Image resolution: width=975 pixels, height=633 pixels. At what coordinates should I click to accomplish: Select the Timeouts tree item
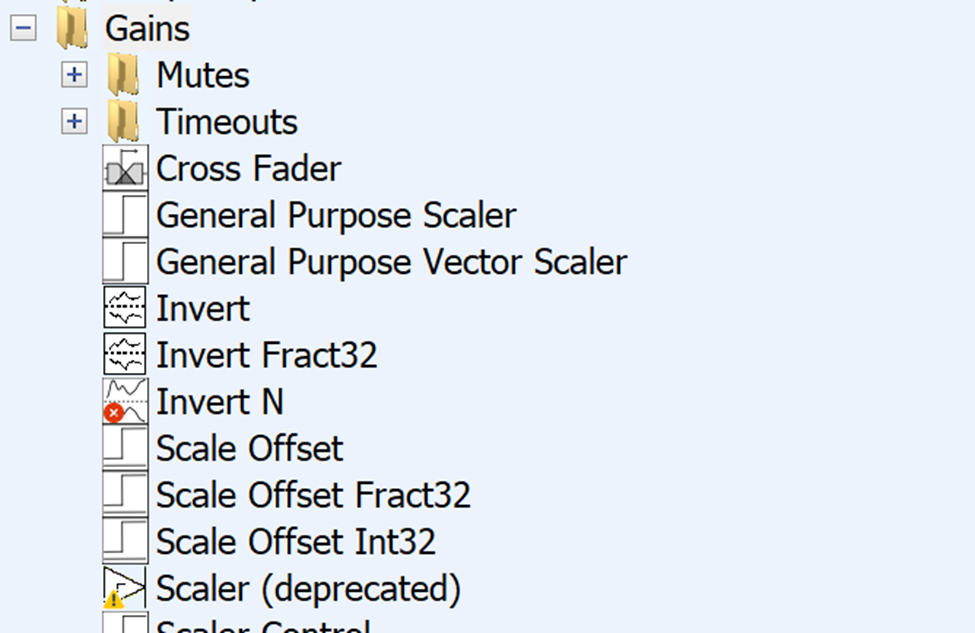(227, 121)
